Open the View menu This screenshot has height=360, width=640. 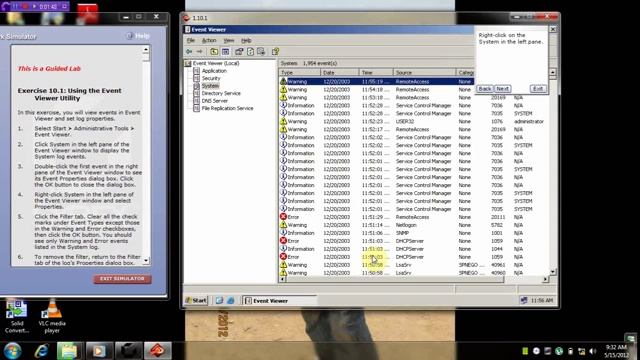[x=229, y=40]
